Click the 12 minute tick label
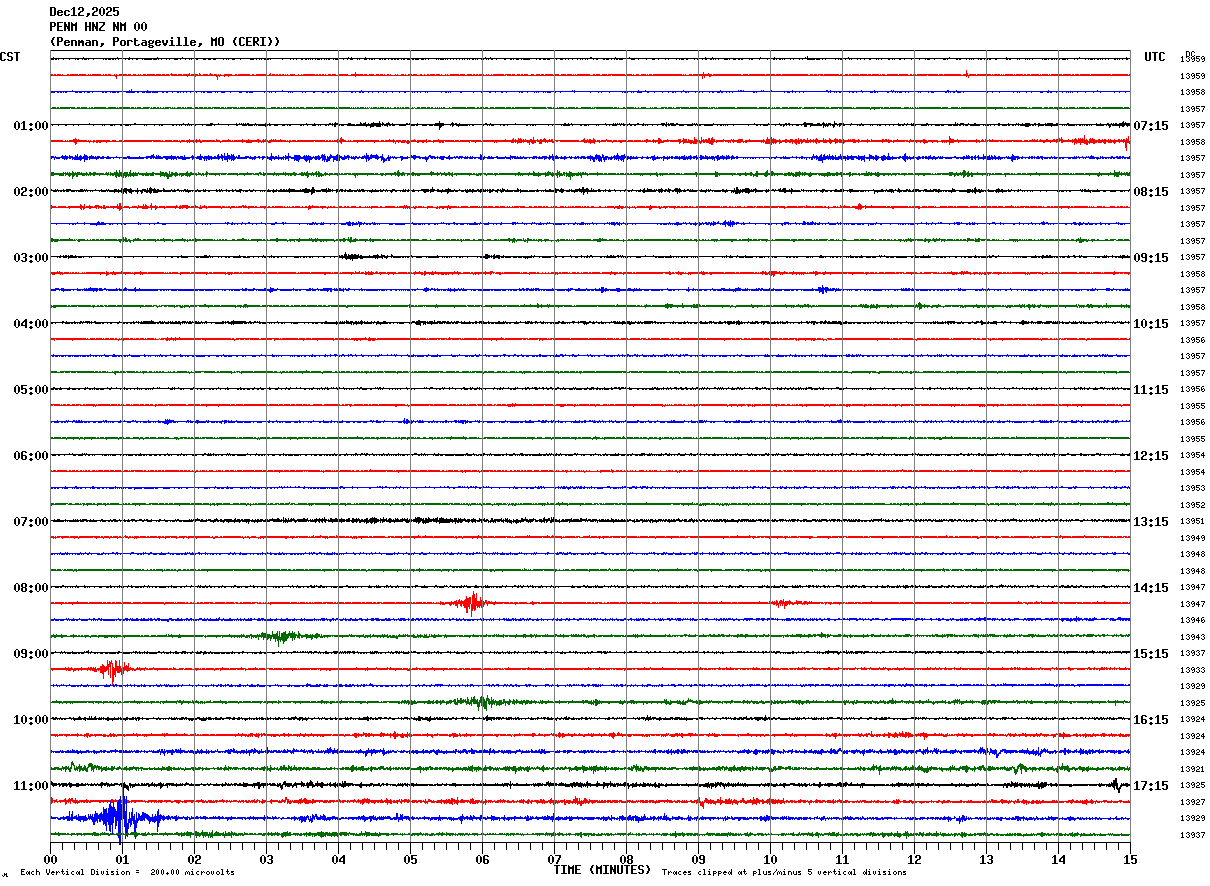 (914, 859)
